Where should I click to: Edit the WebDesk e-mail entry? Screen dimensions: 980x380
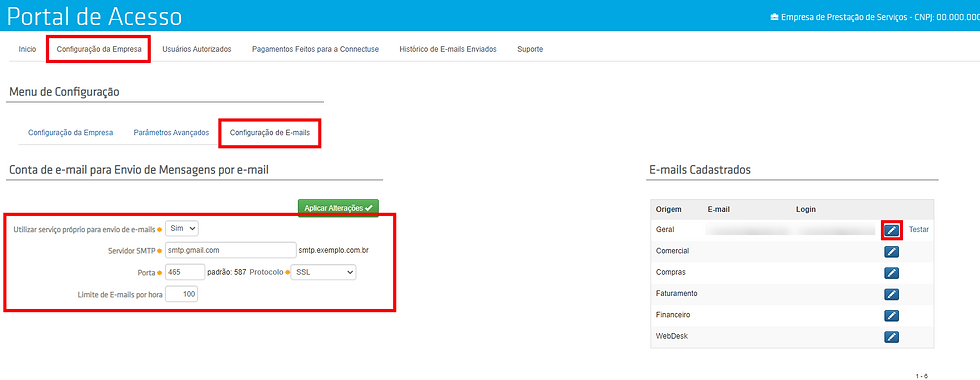[x=892, y=337]
